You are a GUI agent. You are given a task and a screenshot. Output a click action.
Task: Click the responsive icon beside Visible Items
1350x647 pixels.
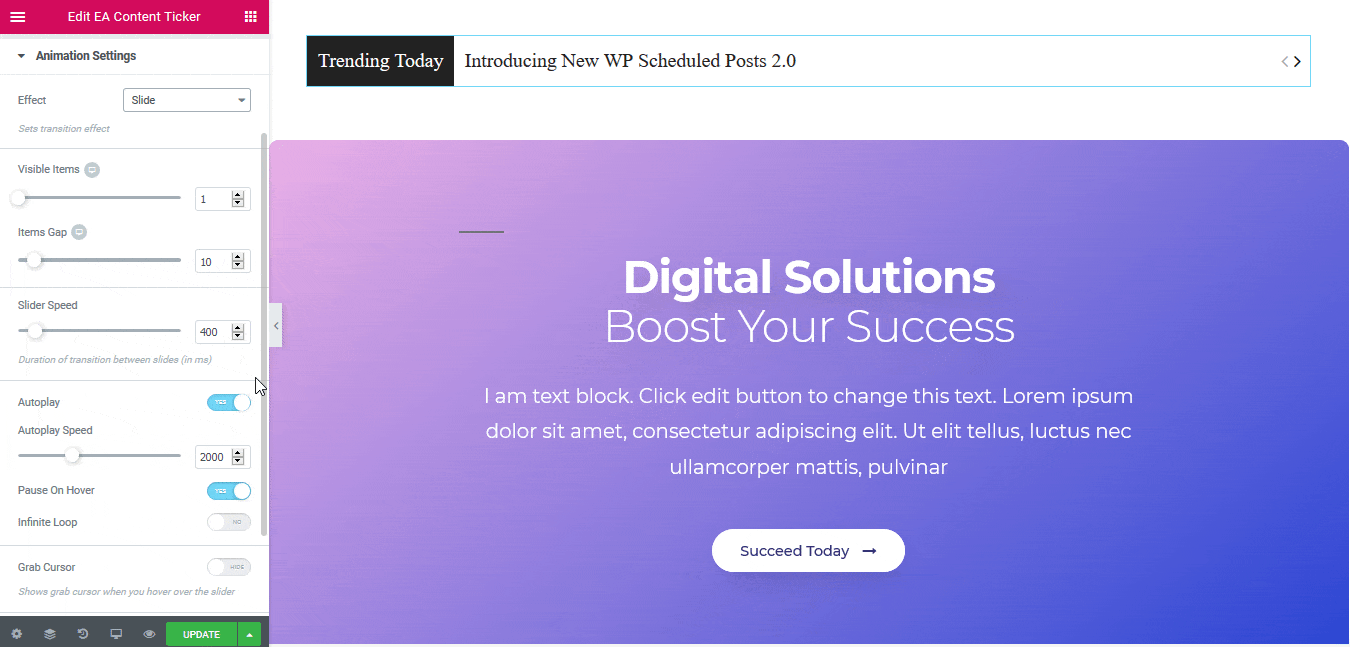tap(92, 170)
